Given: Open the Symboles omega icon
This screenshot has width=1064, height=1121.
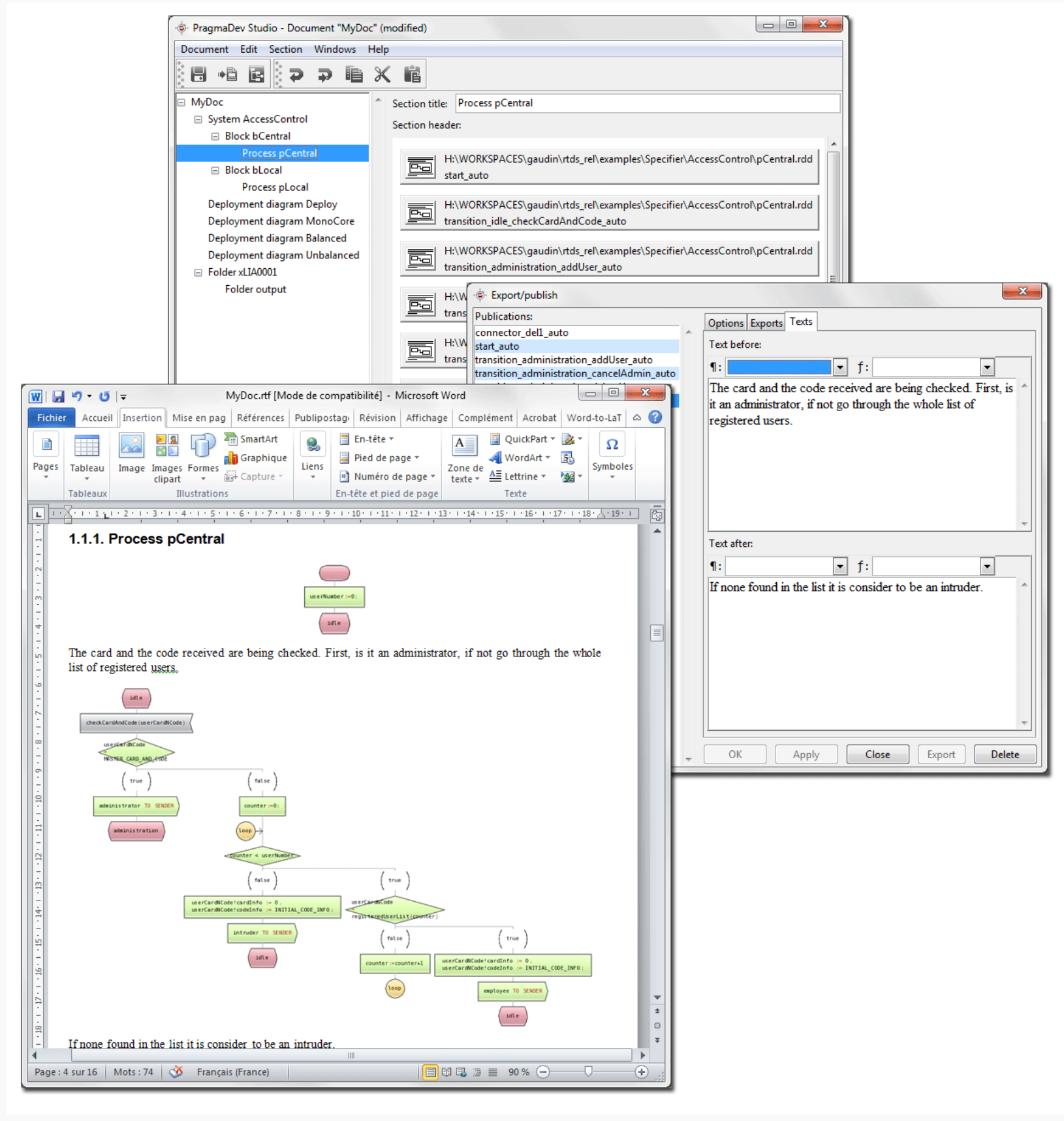Looking at the screenshot, I should point(612,445).
